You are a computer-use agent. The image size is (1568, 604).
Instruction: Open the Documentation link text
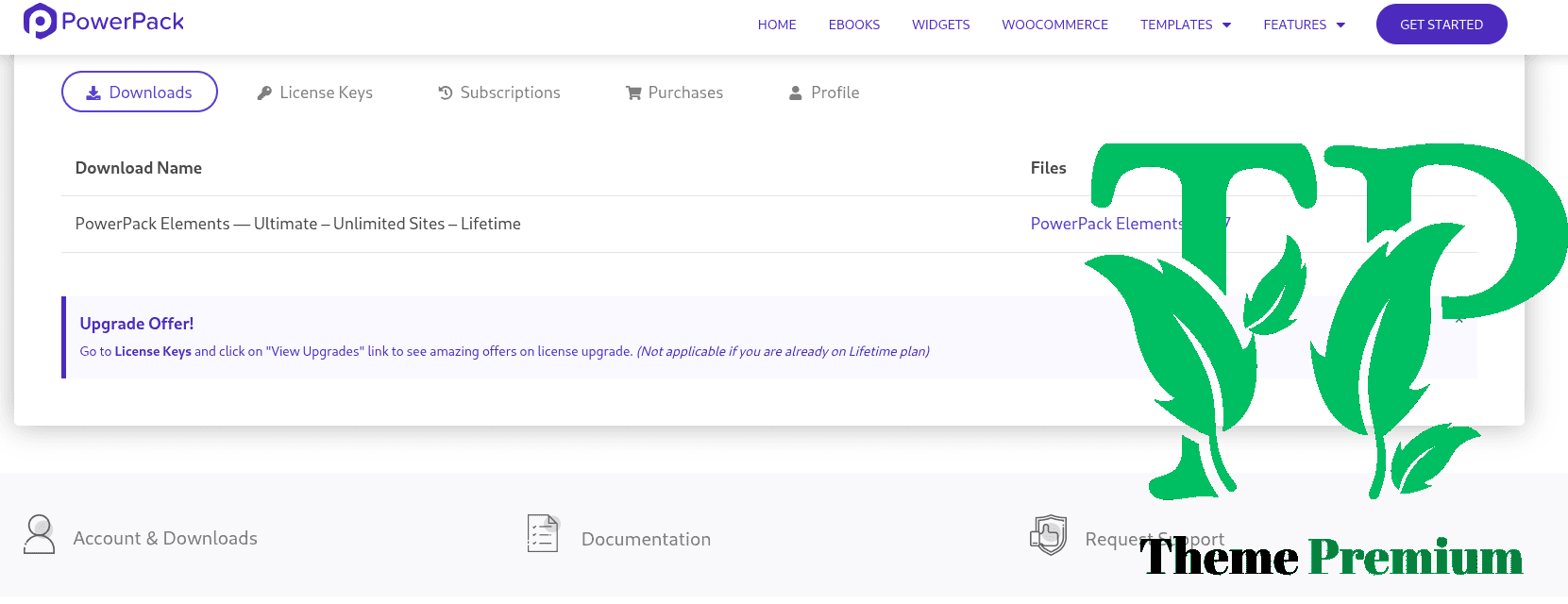tap(646, 539)
